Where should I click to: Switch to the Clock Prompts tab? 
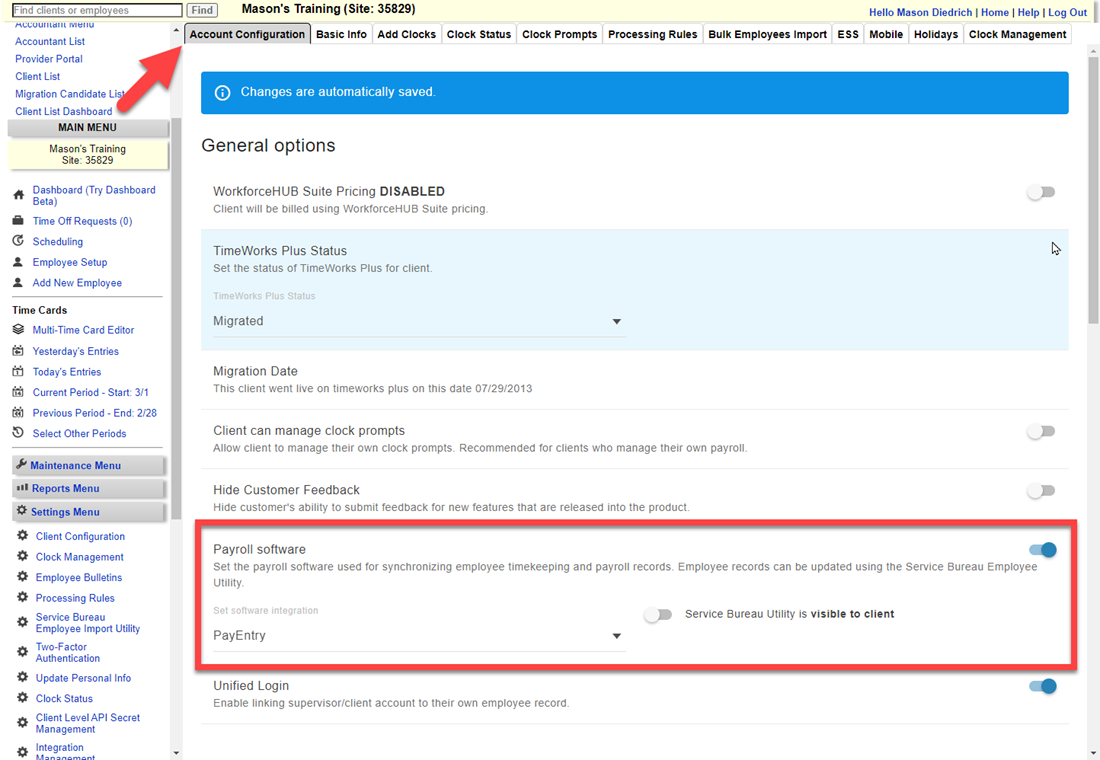(x=559, y=33)
